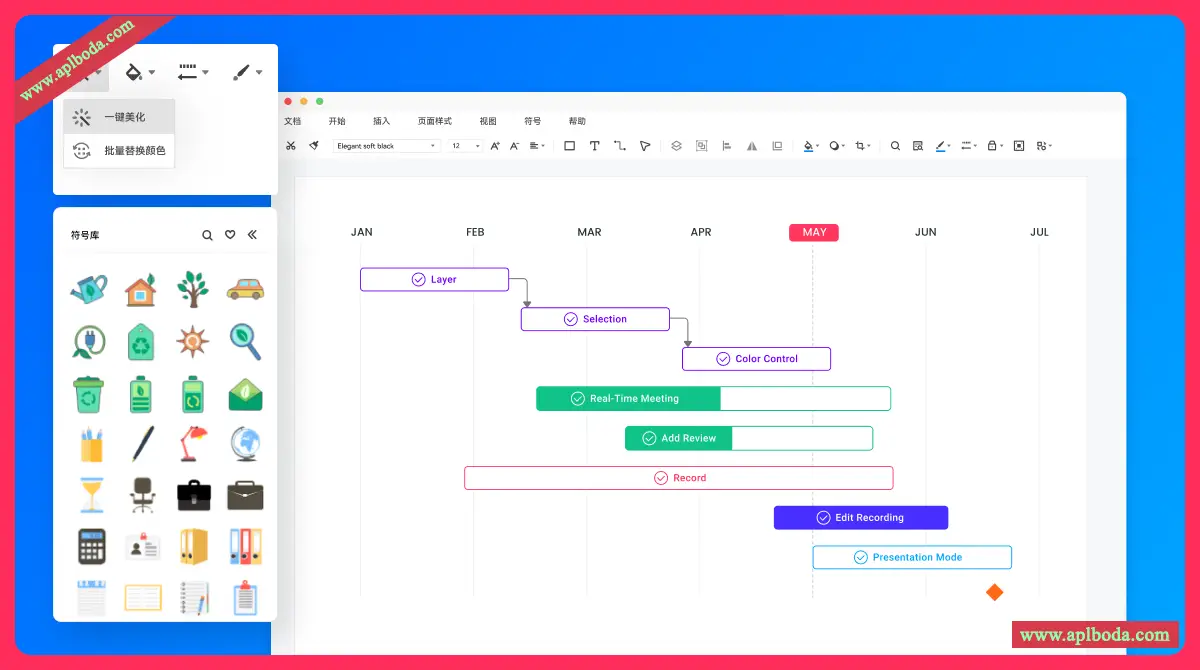The width and height of the screenshot is (1200, 670).
Task: Increase font size with the A+ icon
Action: 496,146
